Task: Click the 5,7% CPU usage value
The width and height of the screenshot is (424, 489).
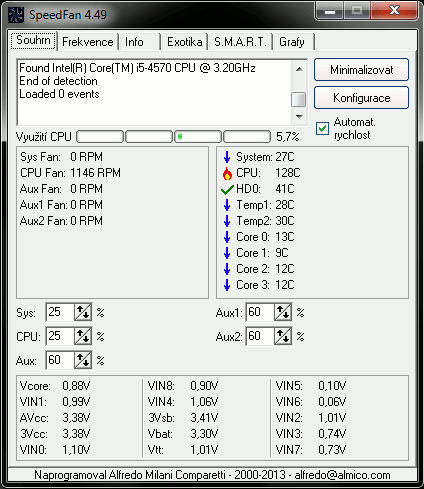Action: 288,137
